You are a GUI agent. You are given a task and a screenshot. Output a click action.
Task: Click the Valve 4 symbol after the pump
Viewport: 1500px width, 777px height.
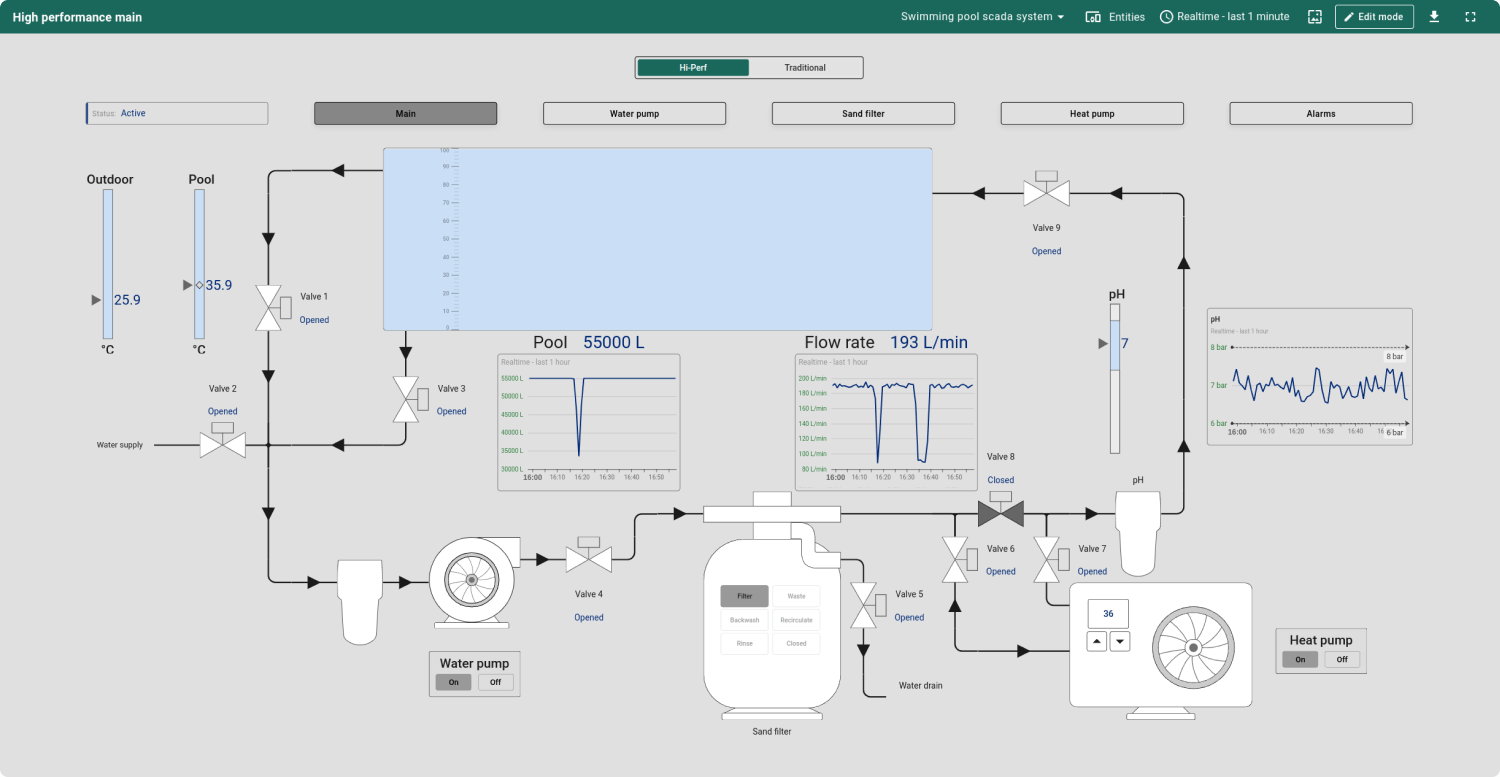[589, 556]
